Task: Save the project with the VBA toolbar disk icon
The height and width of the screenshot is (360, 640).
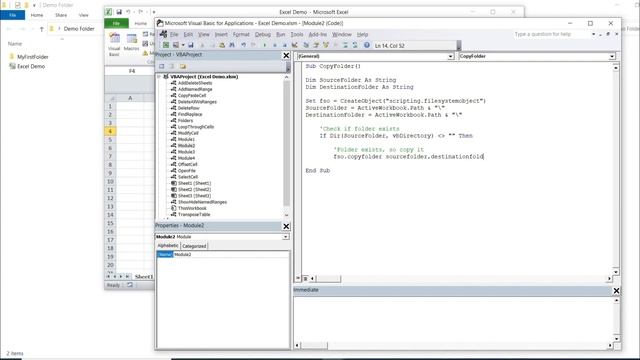Action: [x=191, y=45]
